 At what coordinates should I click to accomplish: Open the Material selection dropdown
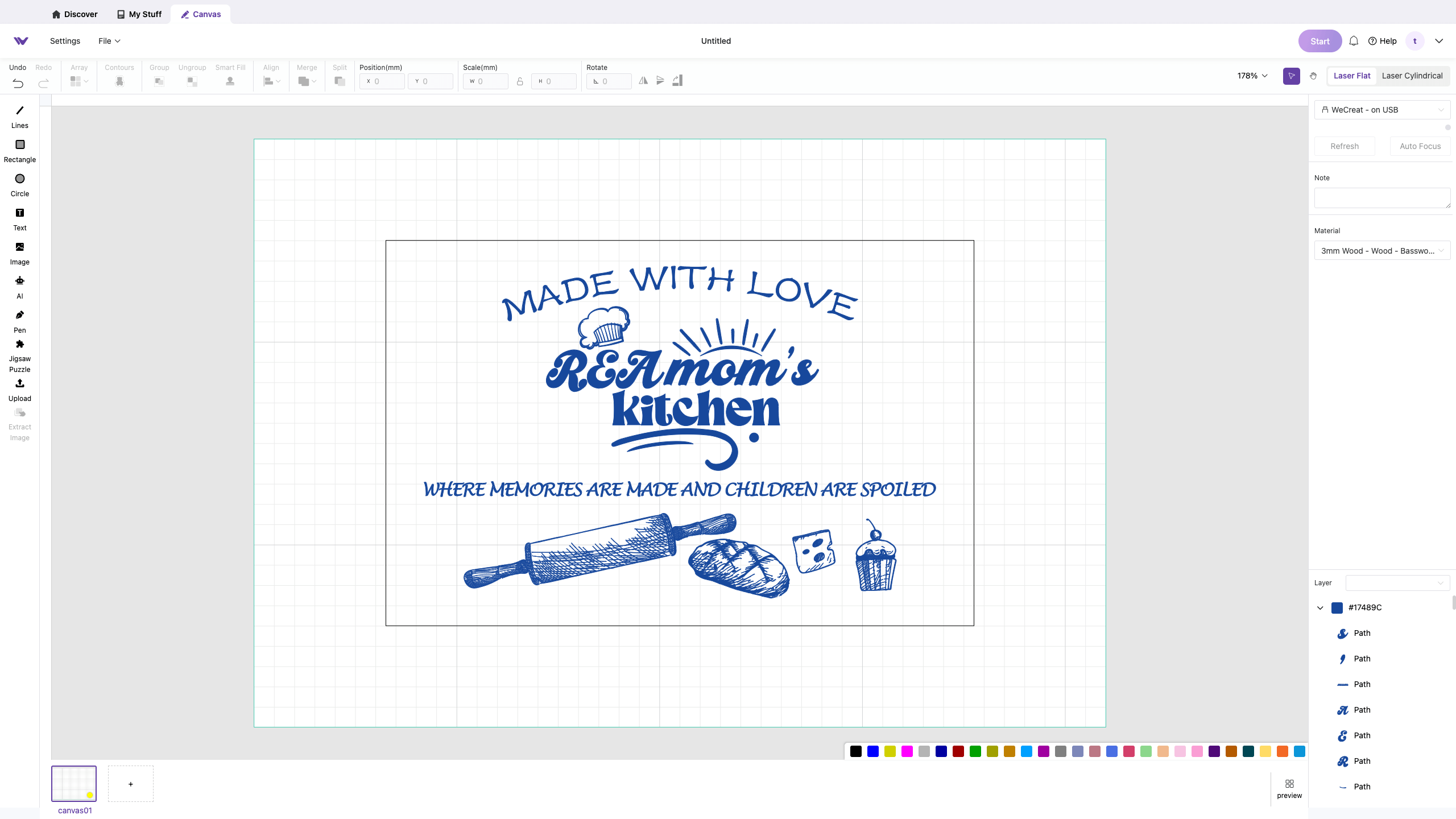1382,251
